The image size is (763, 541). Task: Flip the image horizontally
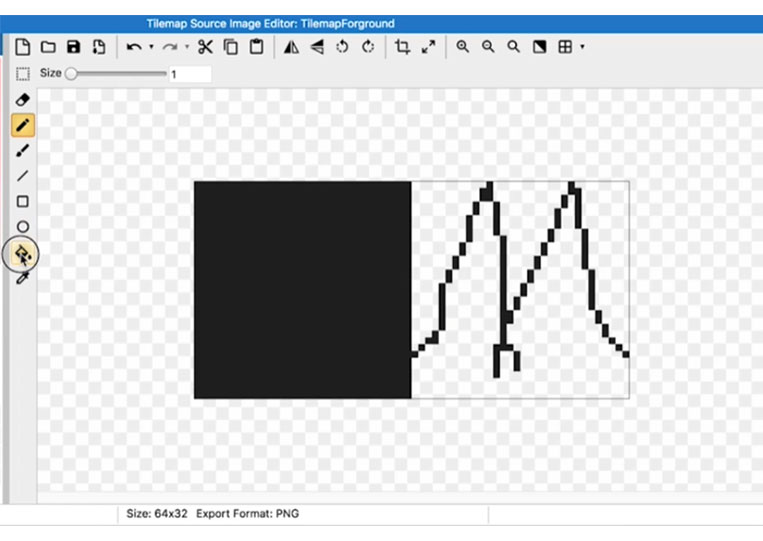[x=291, y=47]
